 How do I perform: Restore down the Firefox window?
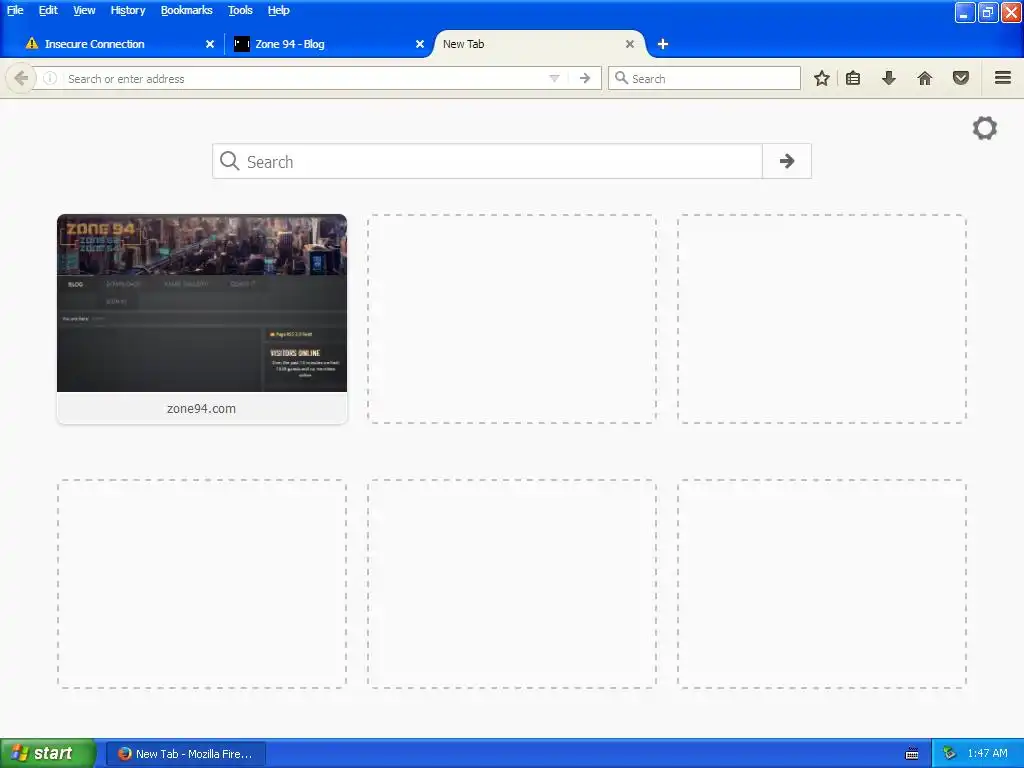987,12
